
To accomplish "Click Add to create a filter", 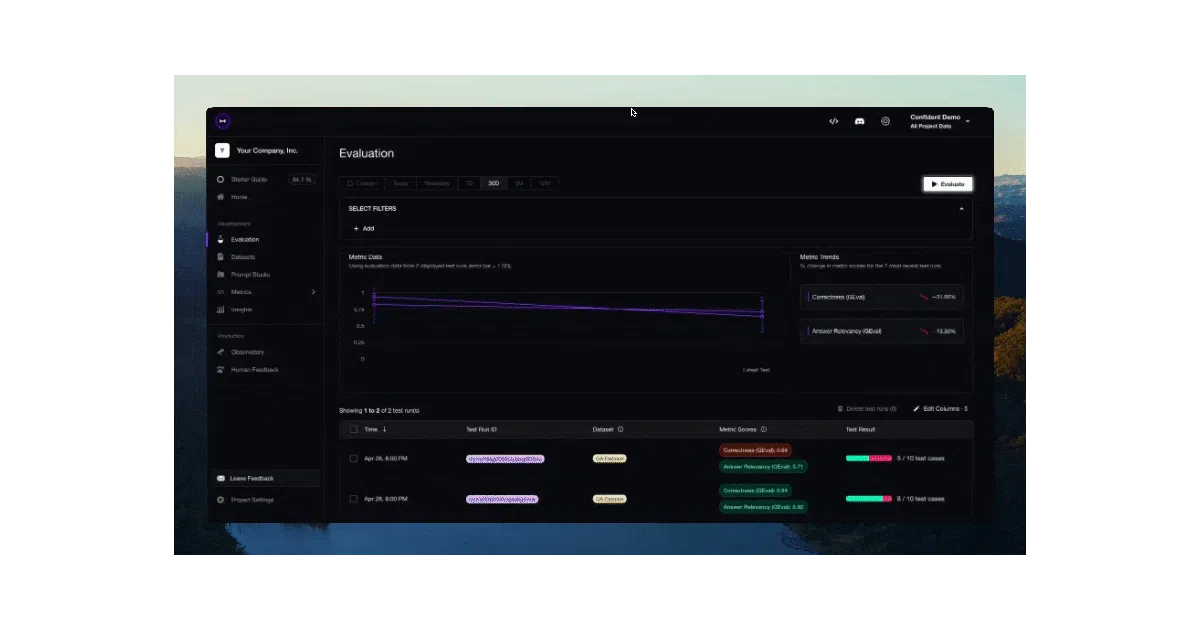I will point(363,228).
